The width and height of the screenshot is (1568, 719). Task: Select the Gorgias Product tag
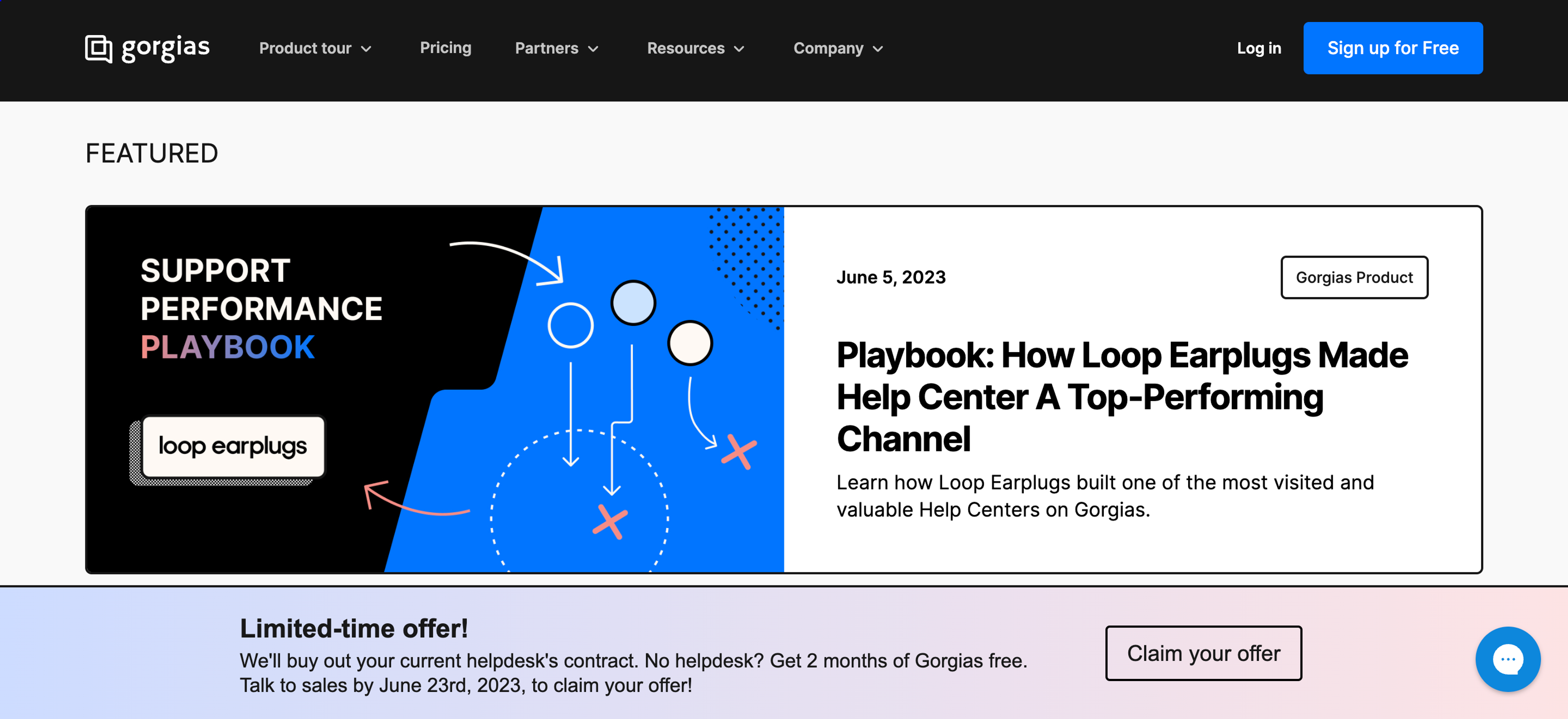pos(1354,278)
